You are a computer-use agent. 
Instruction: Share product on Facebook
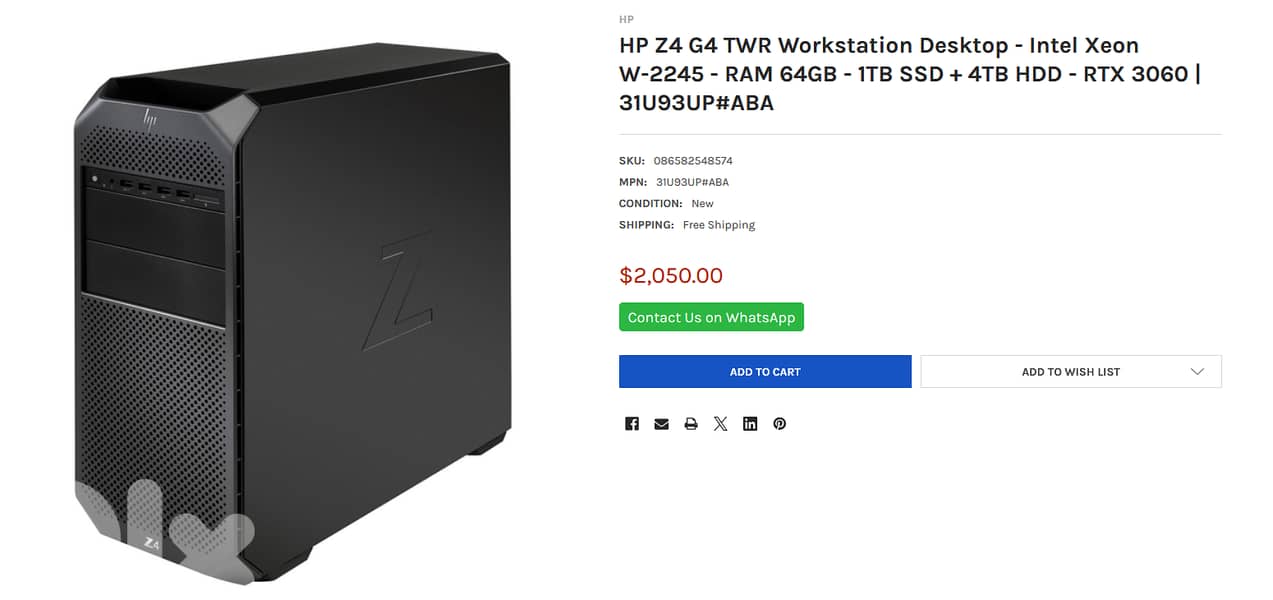pyautogui.click(x=631, y=424)
